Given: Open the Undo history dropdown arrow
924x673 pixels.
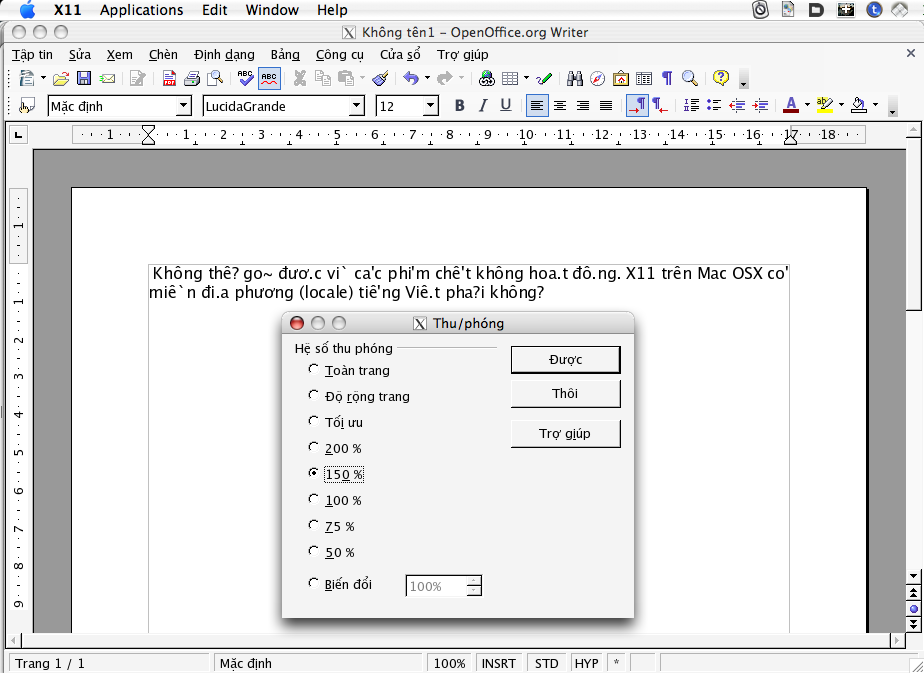Looking at the screenshot, I should coord(427,78).
